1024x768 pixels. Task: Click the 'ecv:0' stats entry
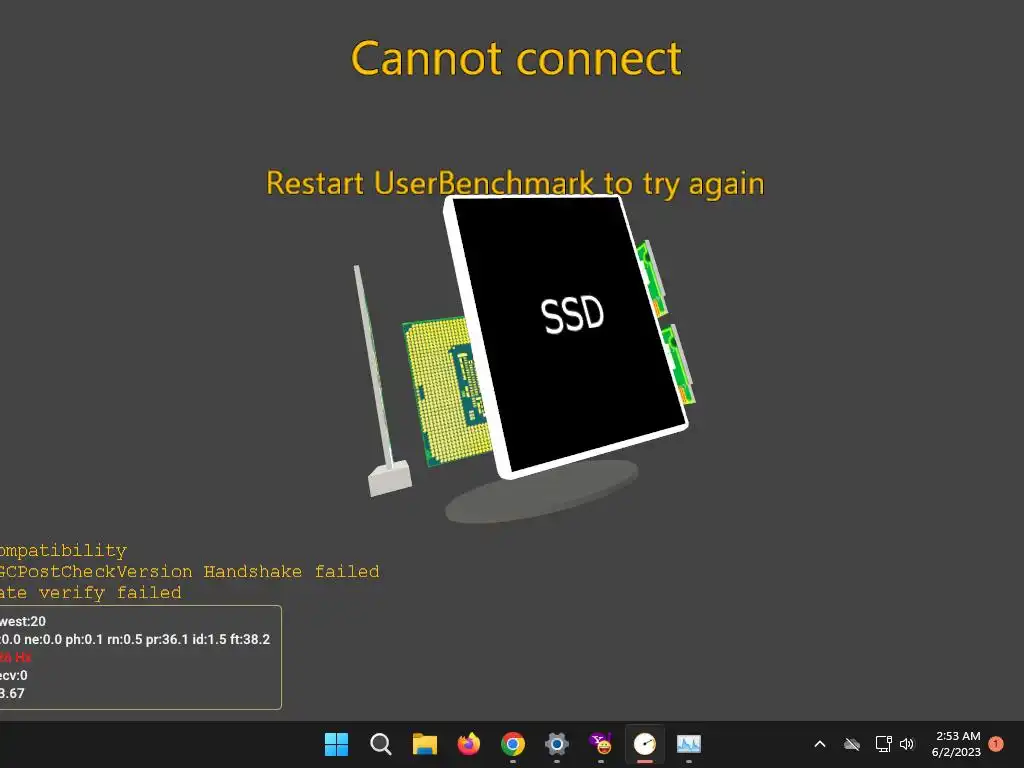[14, 675]
